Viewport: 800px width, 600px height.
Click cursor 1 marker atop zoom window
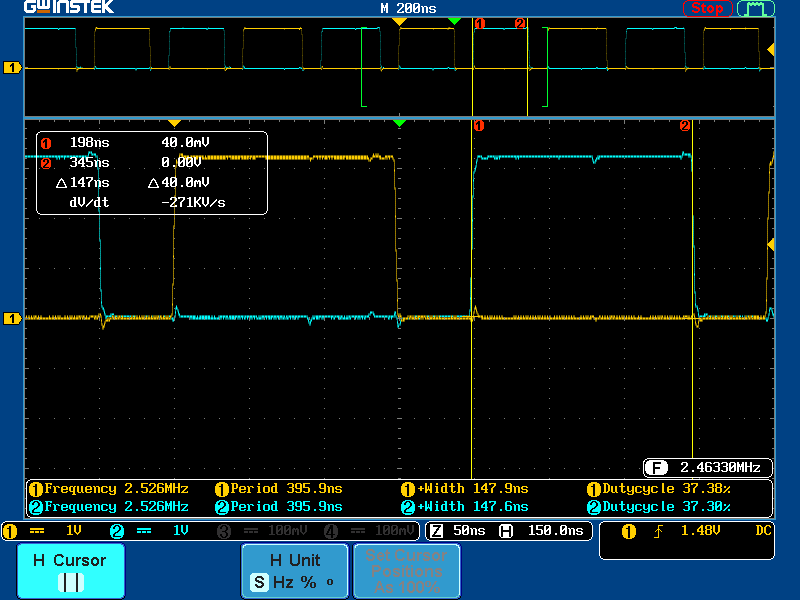click(479, 126)
